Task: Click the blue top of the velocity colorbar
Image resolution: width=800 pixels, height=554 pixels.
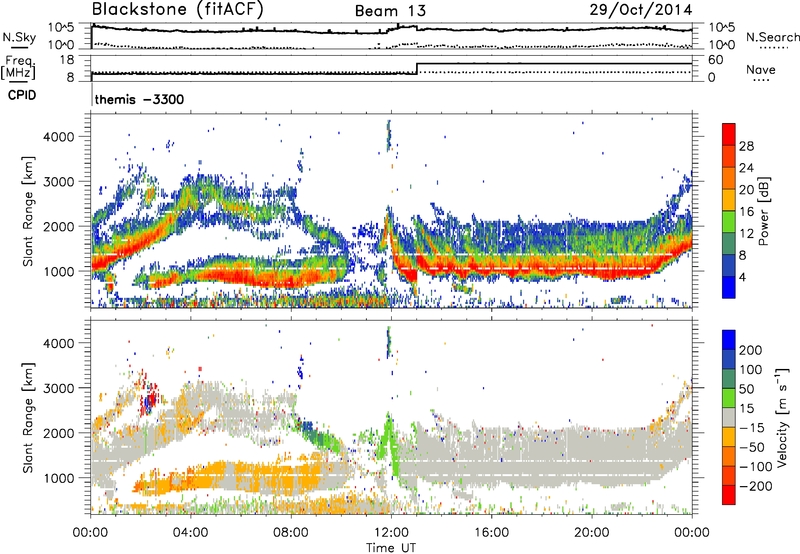Action: [729, 339]
